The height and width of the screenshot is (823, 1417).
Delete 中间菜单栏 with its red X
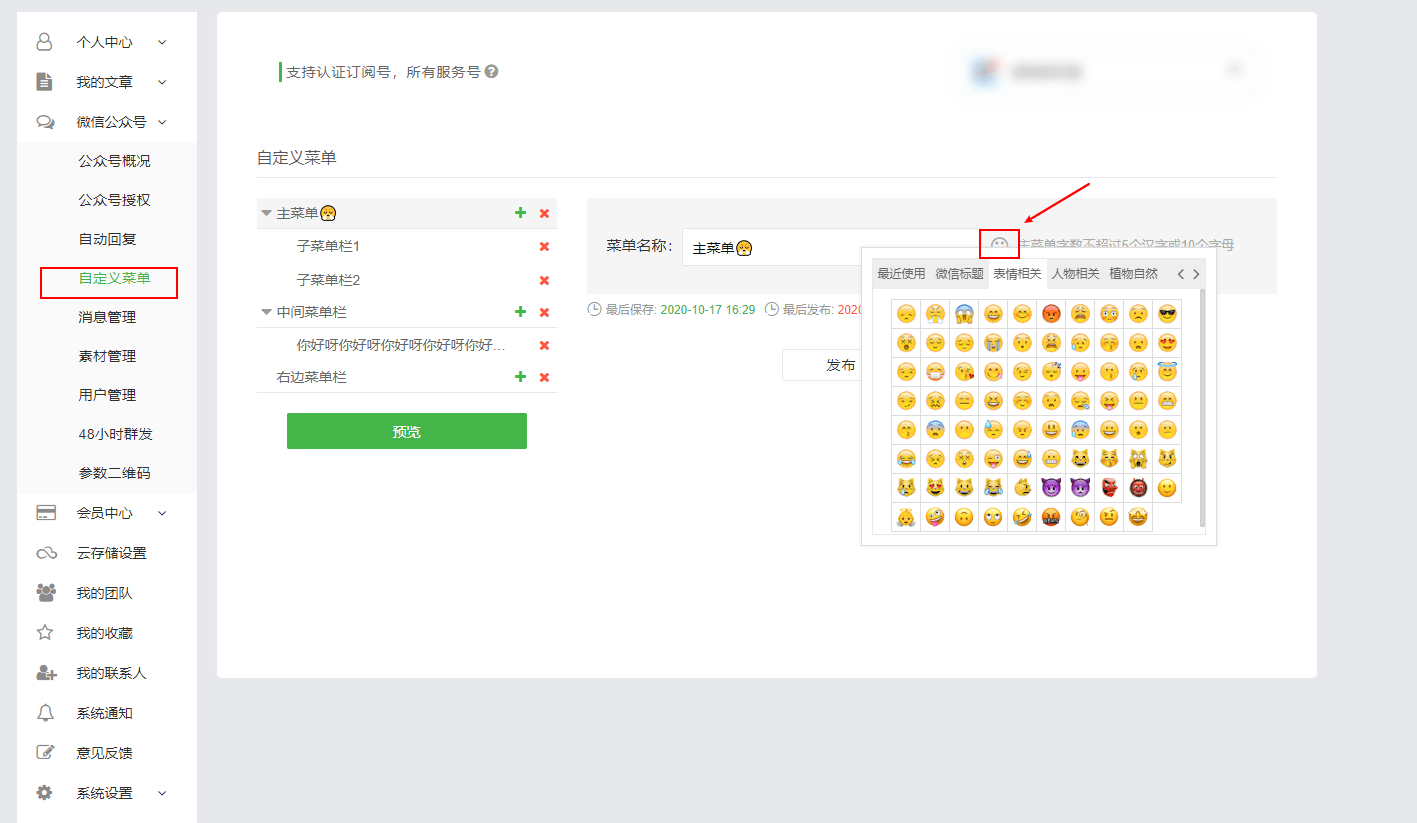click(544, 312)
